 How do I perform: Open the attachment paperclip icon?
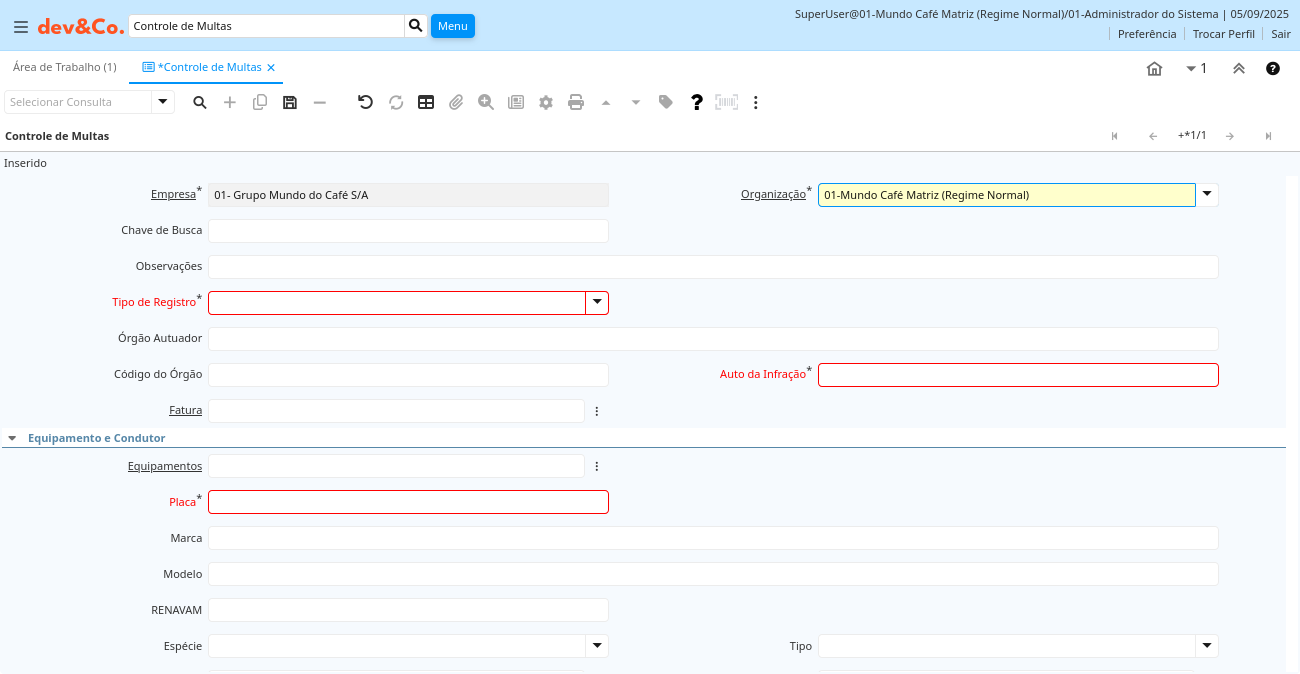[456, 102]
